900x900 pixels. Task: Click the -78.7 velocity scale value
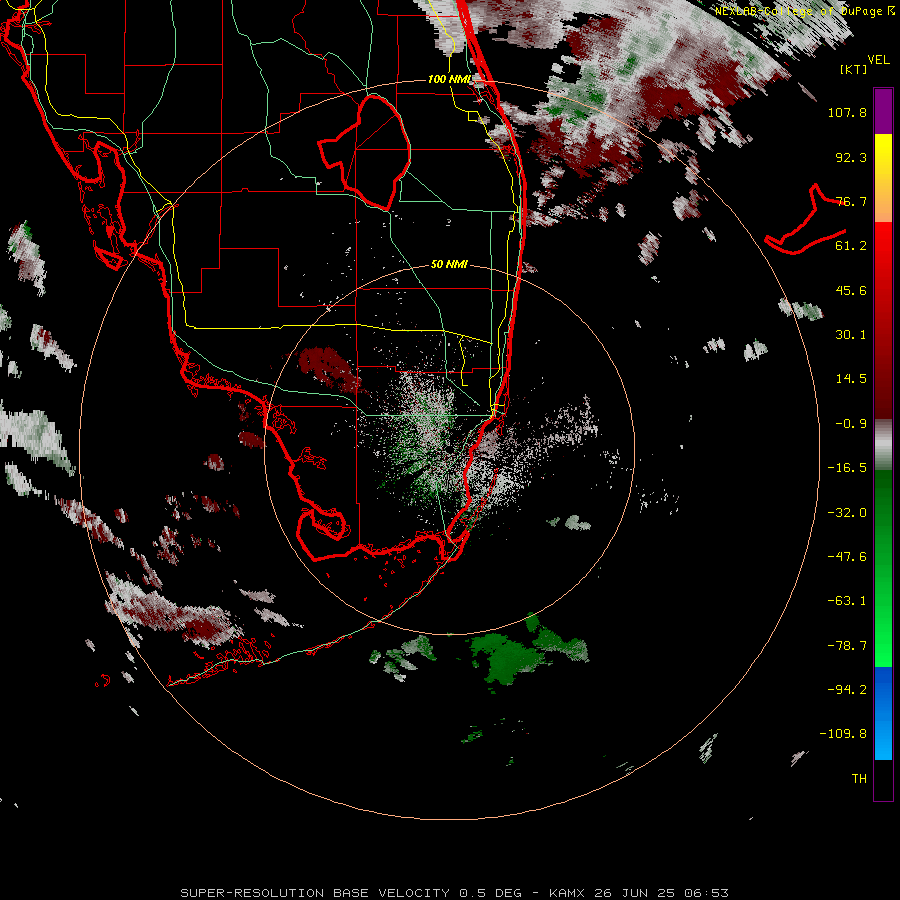click(x=847, y=646)
